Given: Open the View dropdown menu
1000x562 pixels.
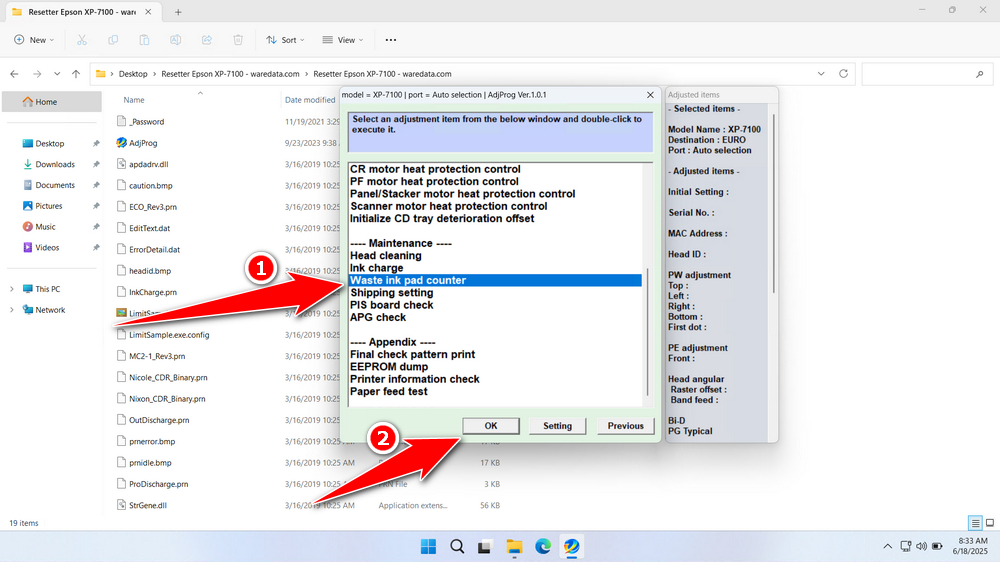Looking at the screenshot, I should (343, 40).
